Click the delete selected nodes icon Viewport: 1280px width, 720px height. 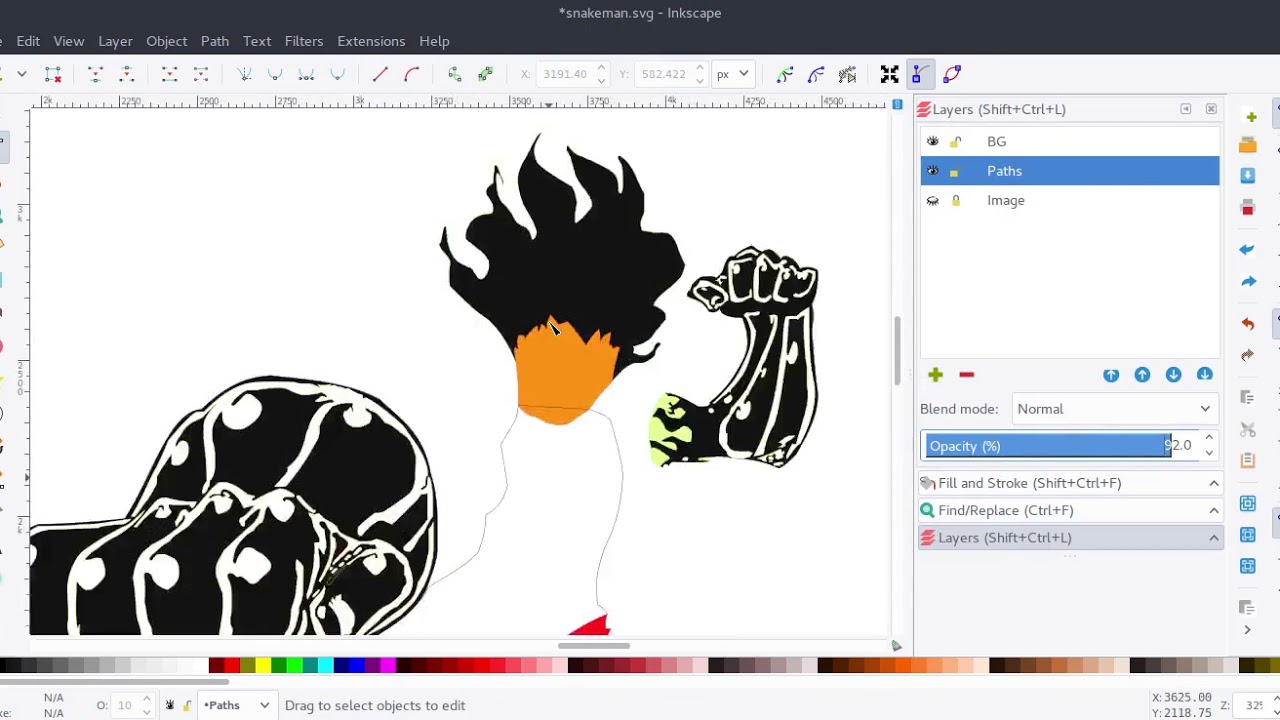coord(53,74)
